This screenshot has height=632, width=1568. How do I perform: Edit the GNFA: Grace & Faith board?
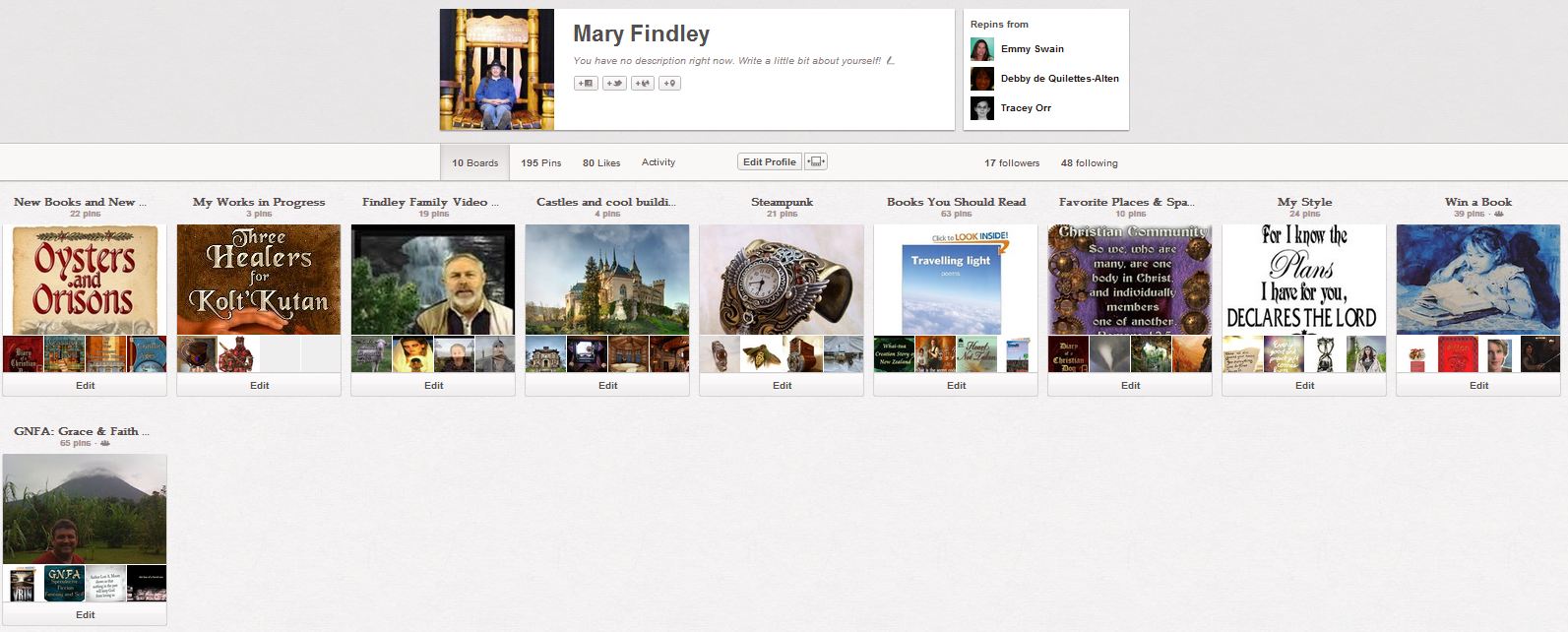pyautogui.click(x=85, y=615)
